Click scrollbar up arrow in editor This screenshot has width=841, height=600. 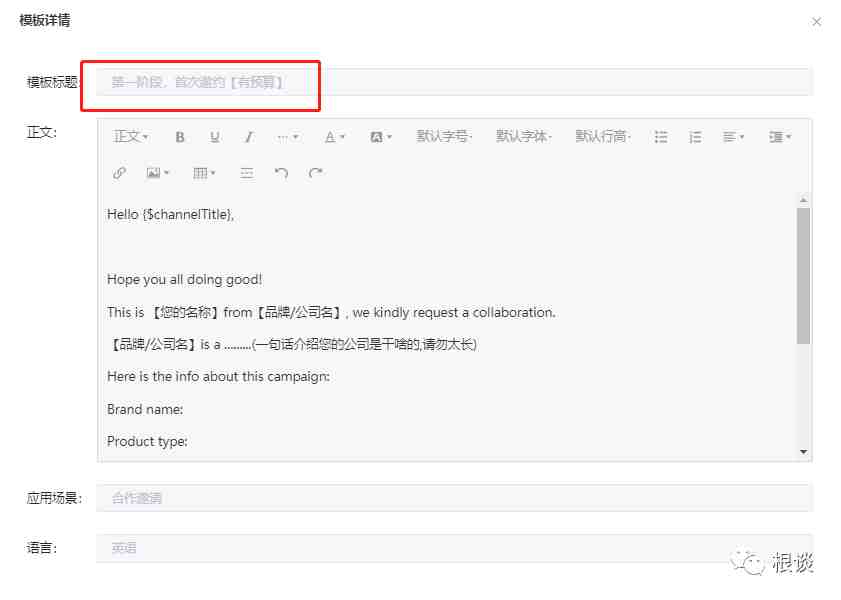tap(803, 200)
